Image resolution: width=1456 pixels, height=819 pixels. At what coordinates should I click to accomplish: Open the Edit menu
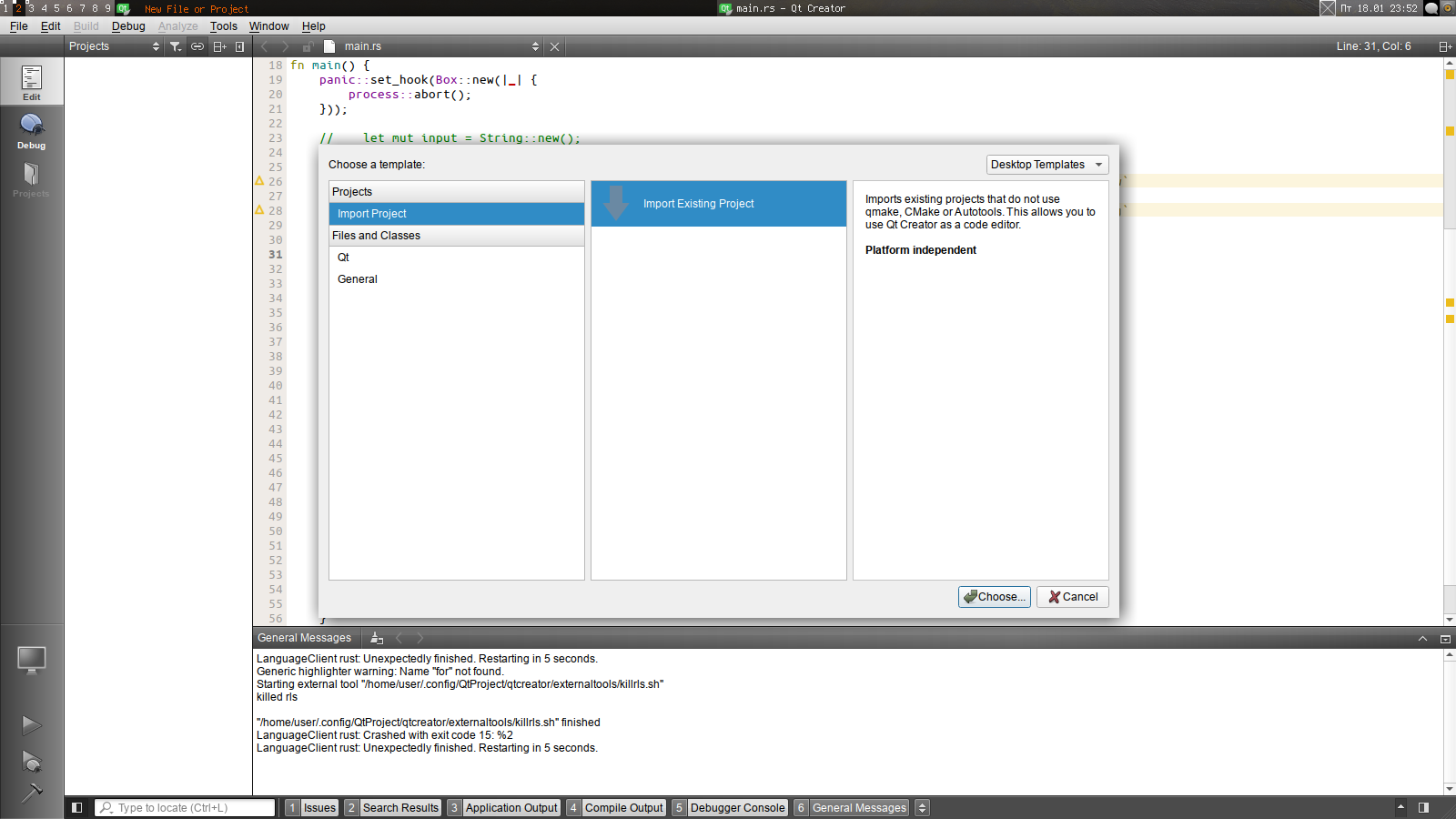[x=51, y=26]
